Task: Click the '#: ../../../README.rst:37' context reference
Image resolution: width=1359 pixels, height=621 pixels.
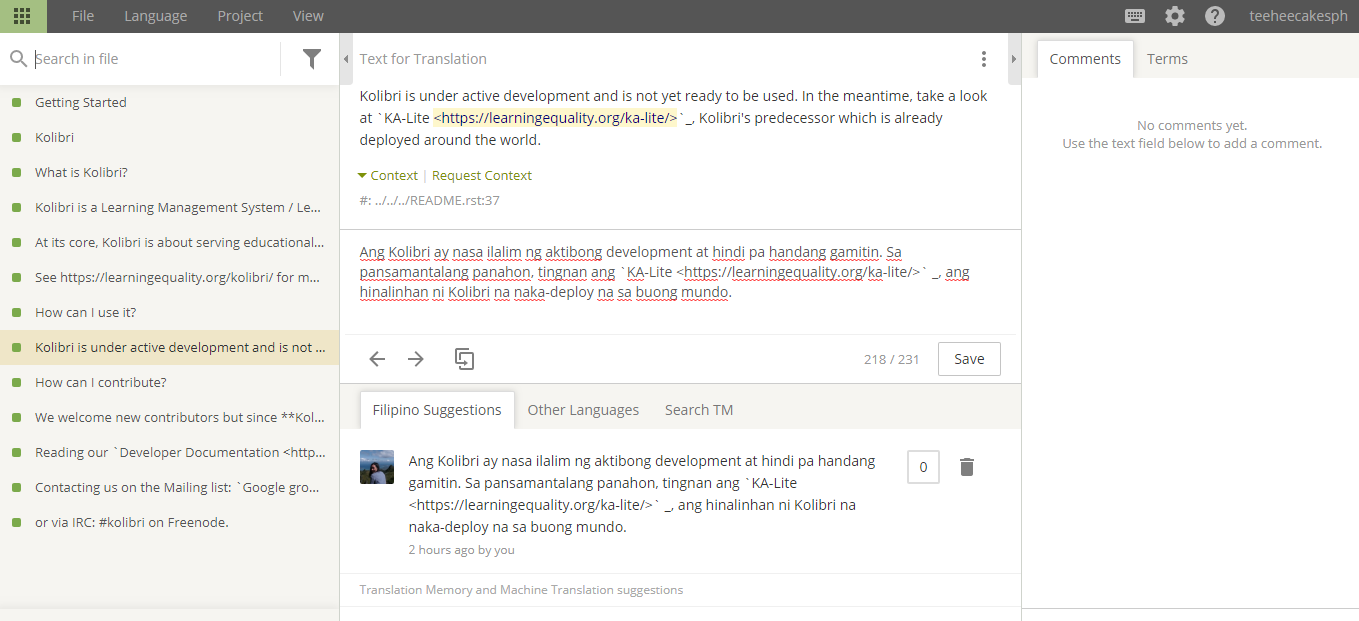Action: tap(429, 200)
